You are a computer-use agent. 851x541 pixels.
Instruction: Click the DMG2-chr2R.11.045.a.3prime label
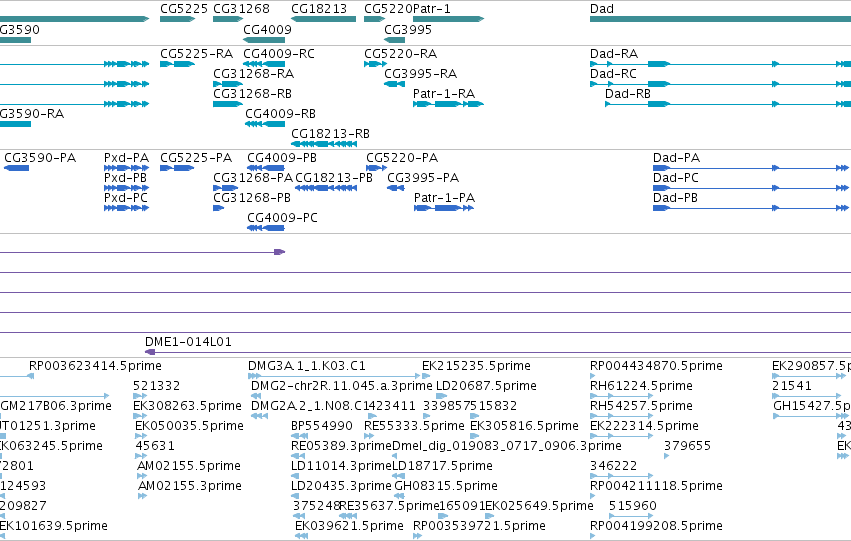(342, 386)
